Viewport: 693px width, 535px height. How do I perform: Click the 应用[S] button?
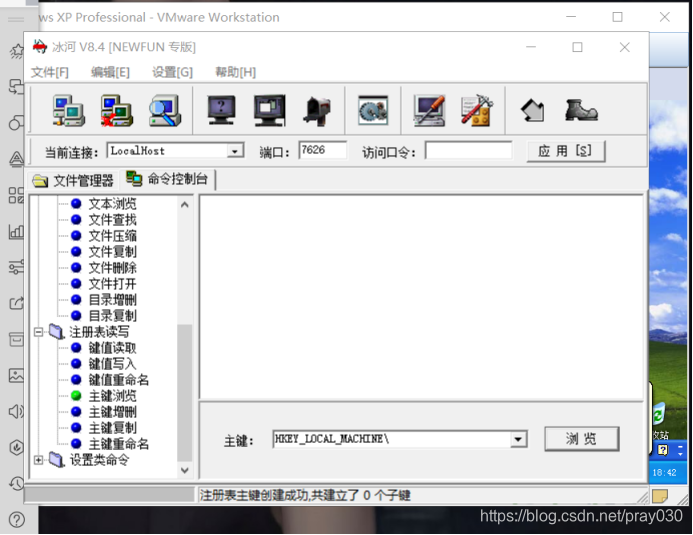[565, 152]
